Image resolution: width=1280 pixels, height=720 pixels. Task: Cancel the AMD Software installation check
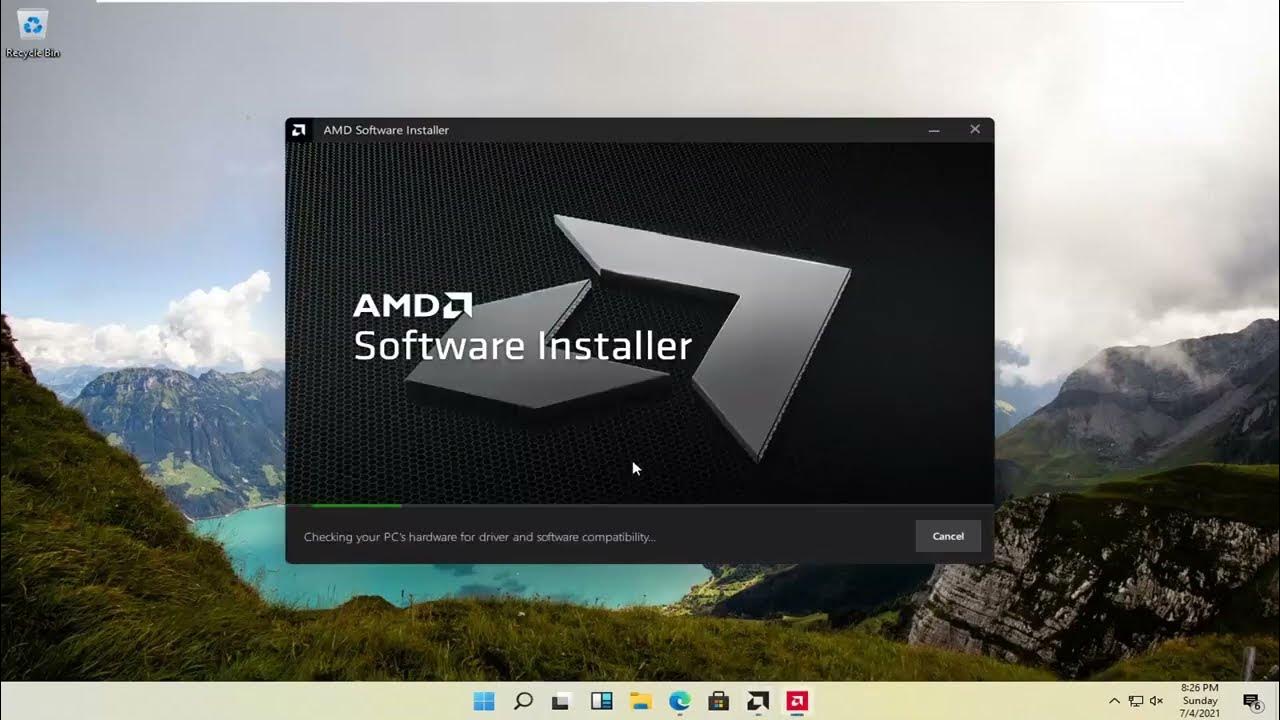click(948, 536)
